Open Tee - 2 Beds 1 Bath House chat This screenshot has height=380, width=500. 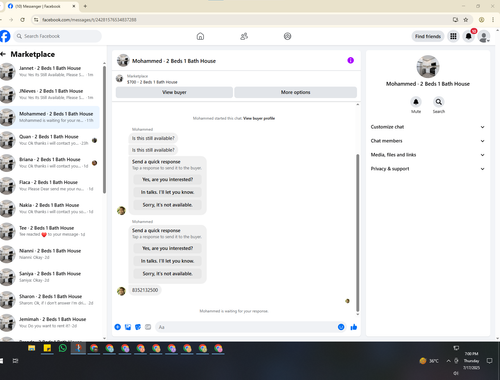click(50, 231)
